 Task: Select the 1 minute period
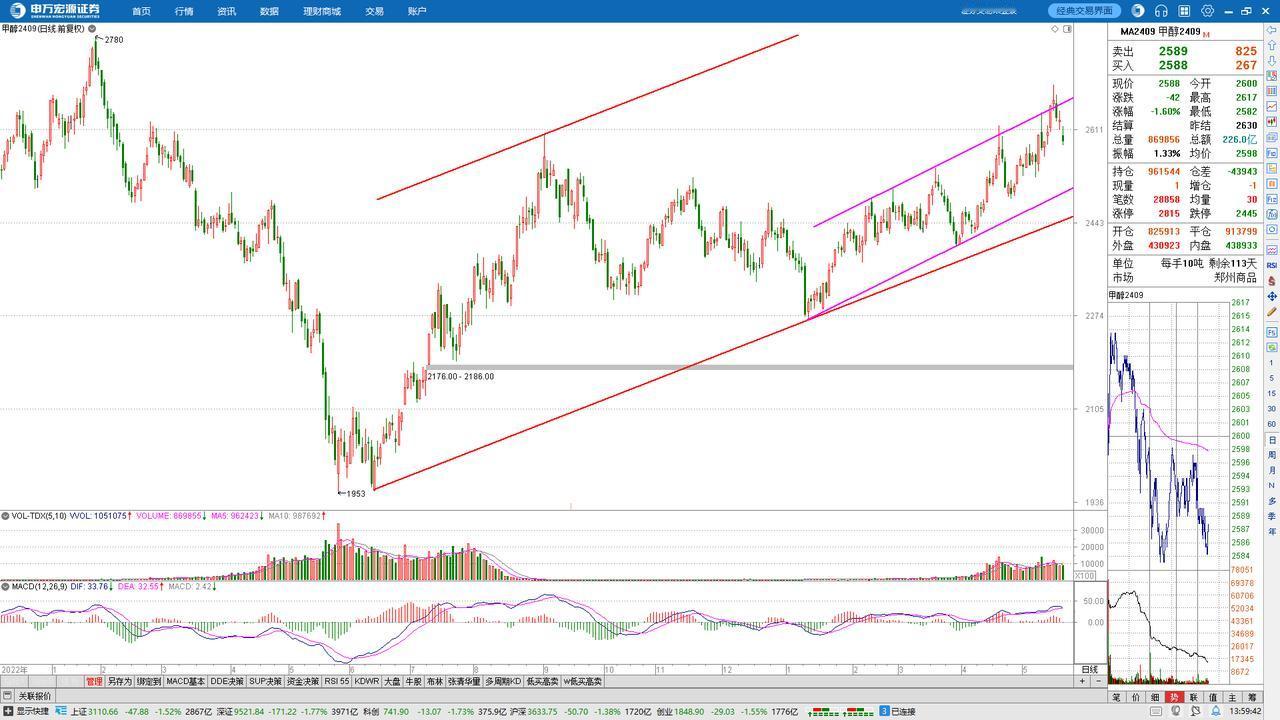click(x=1272, y=362)
